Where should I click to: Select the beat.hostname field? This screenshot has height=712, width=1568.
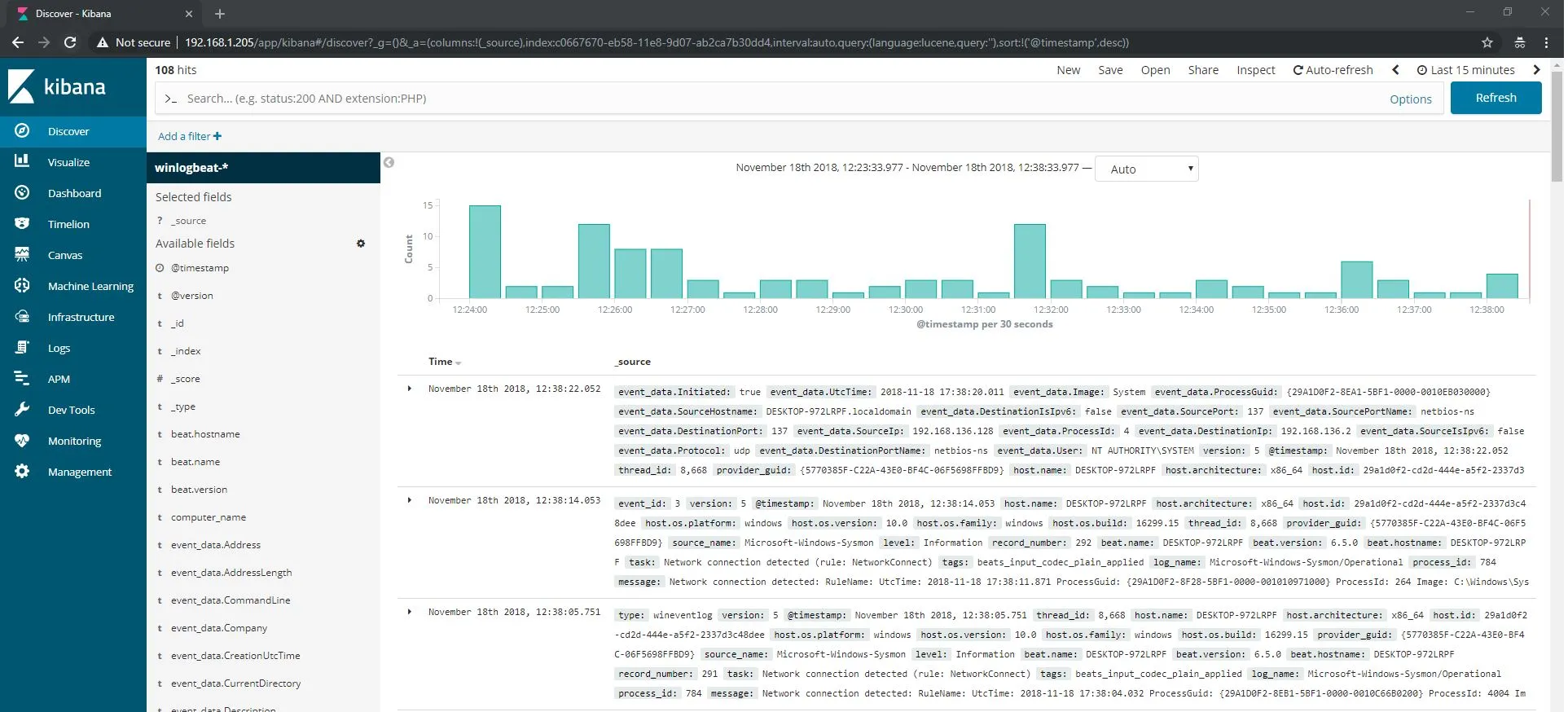coord(205,434)
